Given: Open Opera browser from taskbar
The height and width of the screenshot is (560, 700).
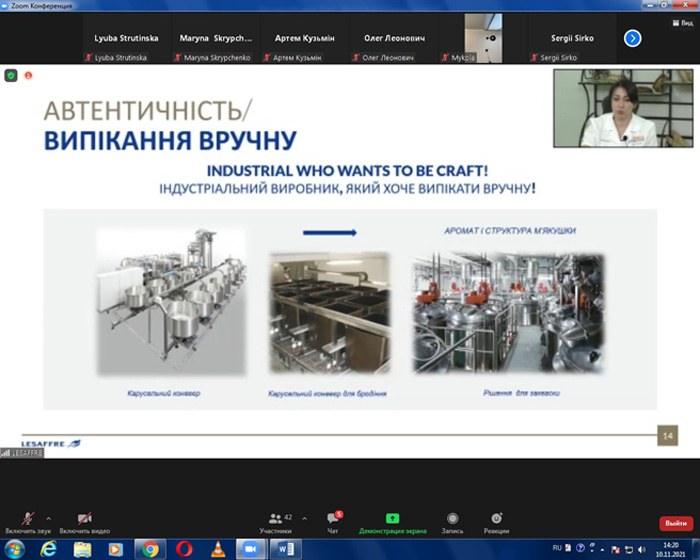Looking at the screenshot, I should pos(184,549).
